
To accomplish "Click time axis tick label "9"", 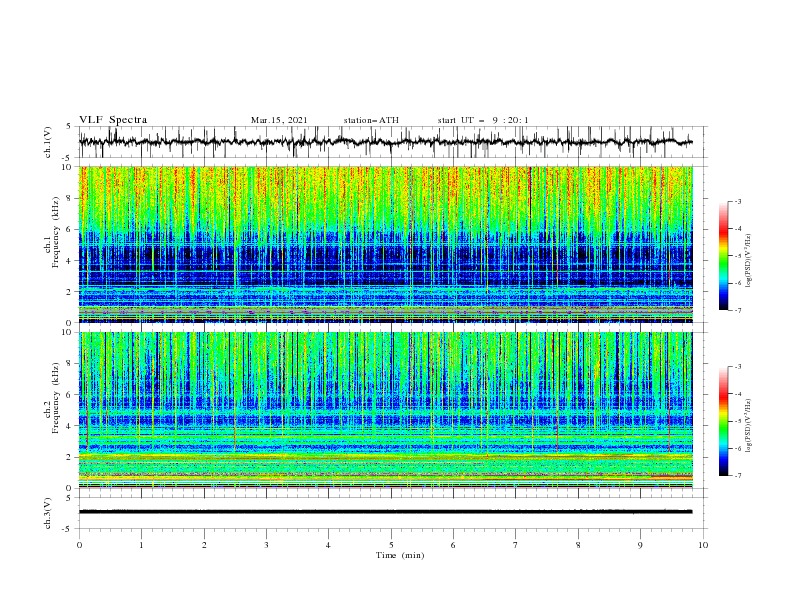I will tap(640, 545).
